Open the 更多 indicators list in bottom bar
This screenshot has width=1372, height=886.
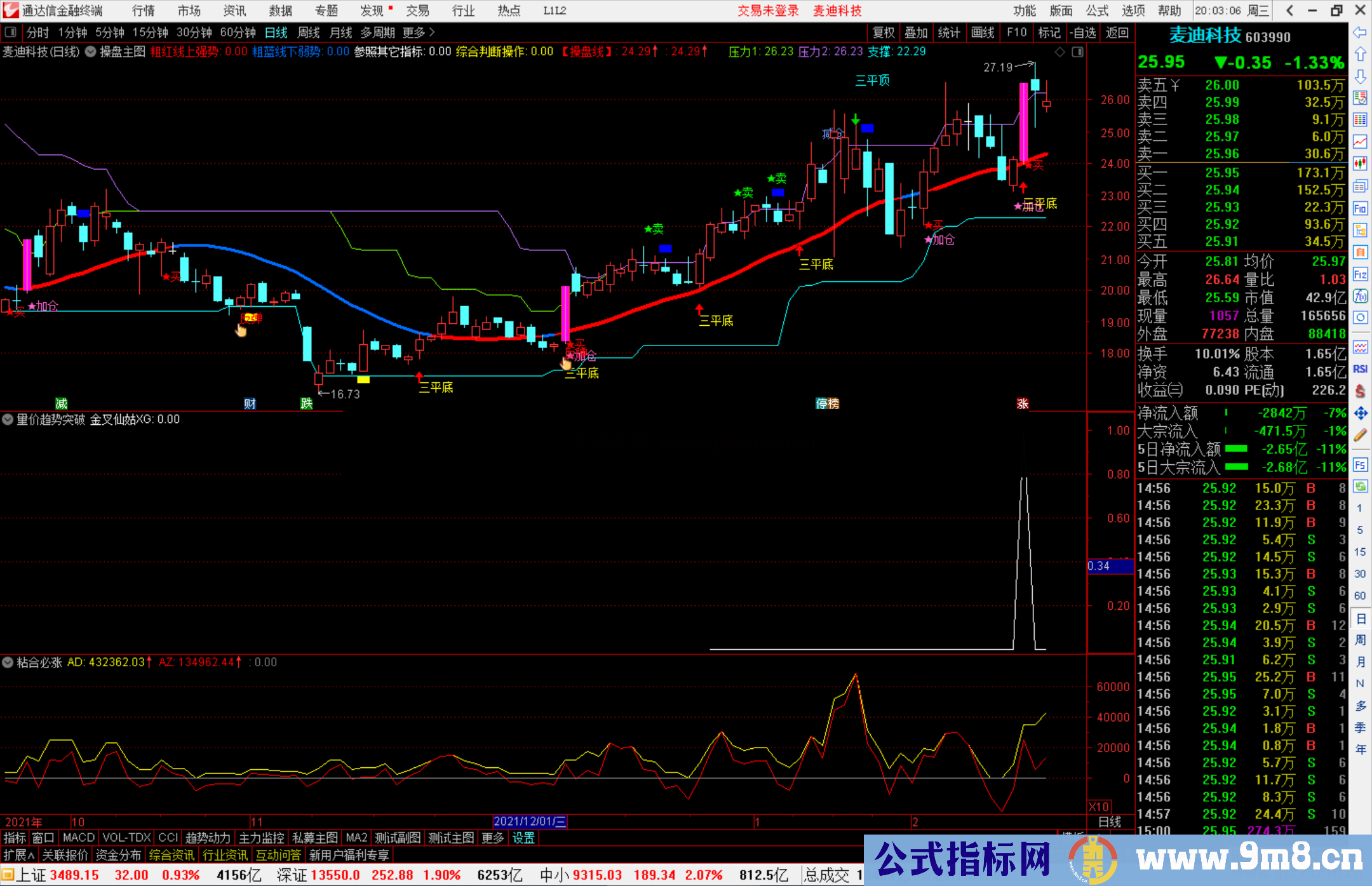pyautogui.click(x=492, y=838)
